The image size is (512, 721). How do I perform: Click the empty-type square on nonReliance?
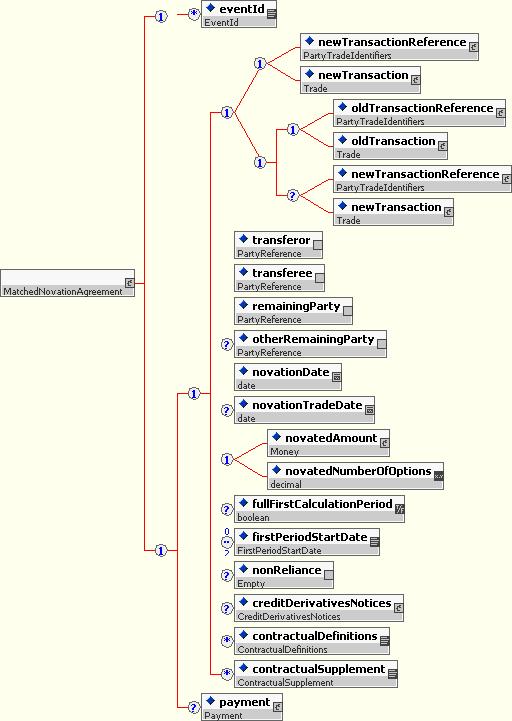tap(328, 575)
